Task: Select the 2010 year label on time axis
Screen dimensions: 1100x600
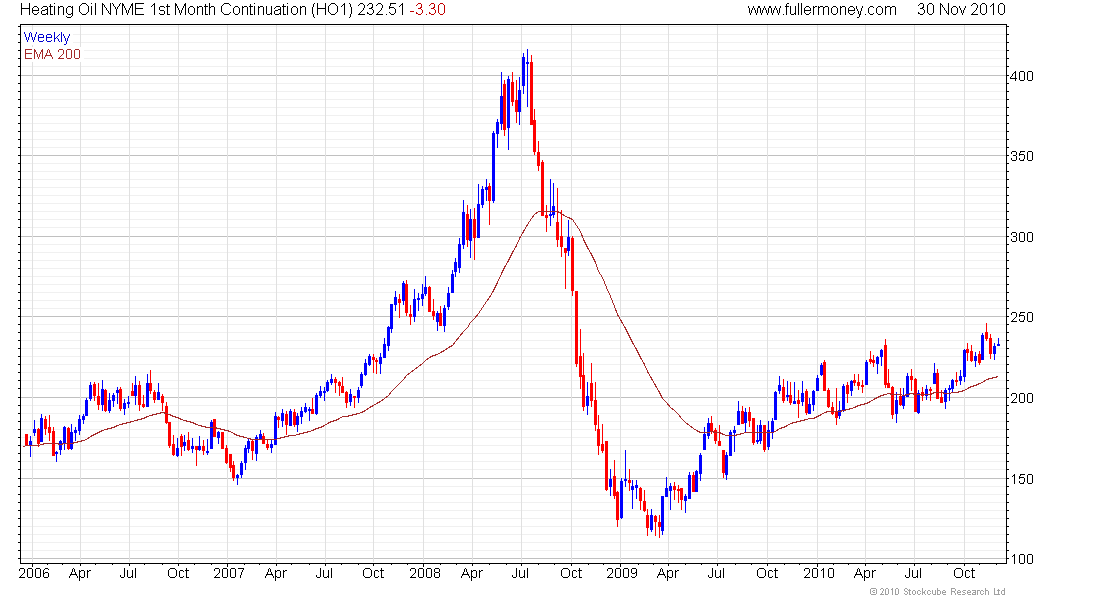Action: (x=819, y=573)
